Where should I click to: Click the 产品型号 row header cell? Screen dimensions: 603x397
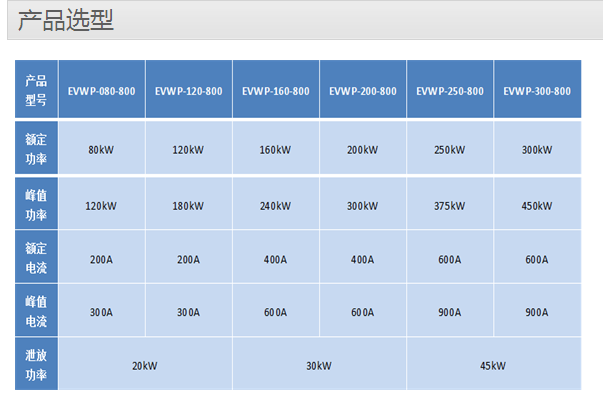(36, 90)
